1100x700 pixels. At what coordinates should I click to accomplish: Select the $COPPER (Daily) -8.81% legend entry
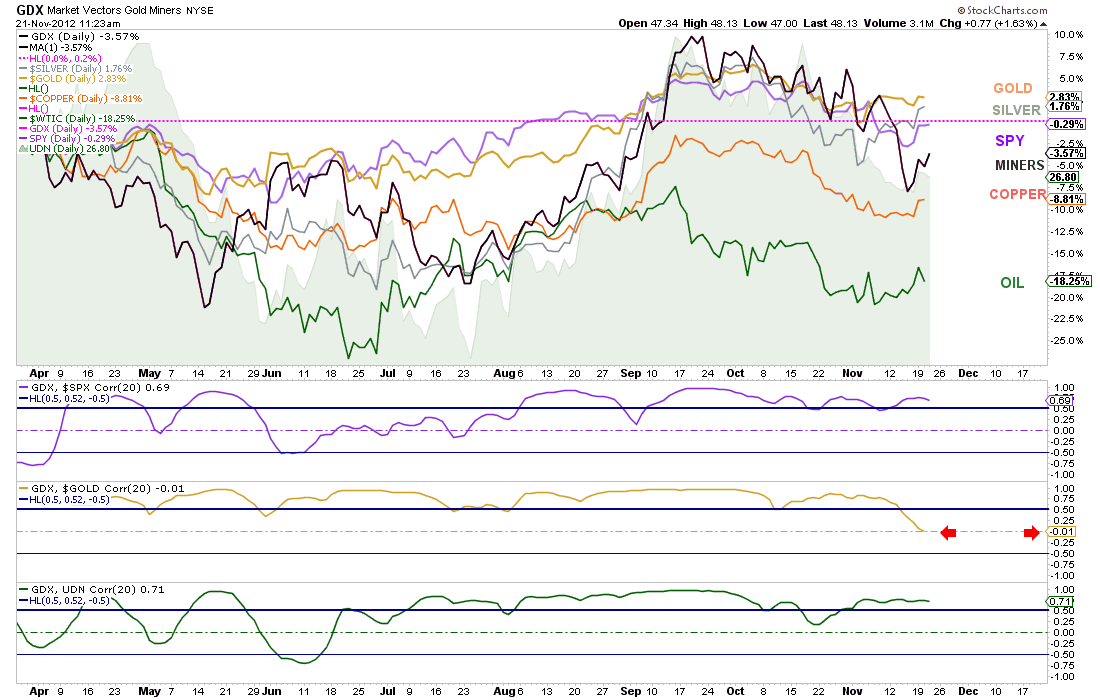pos(80,98)
